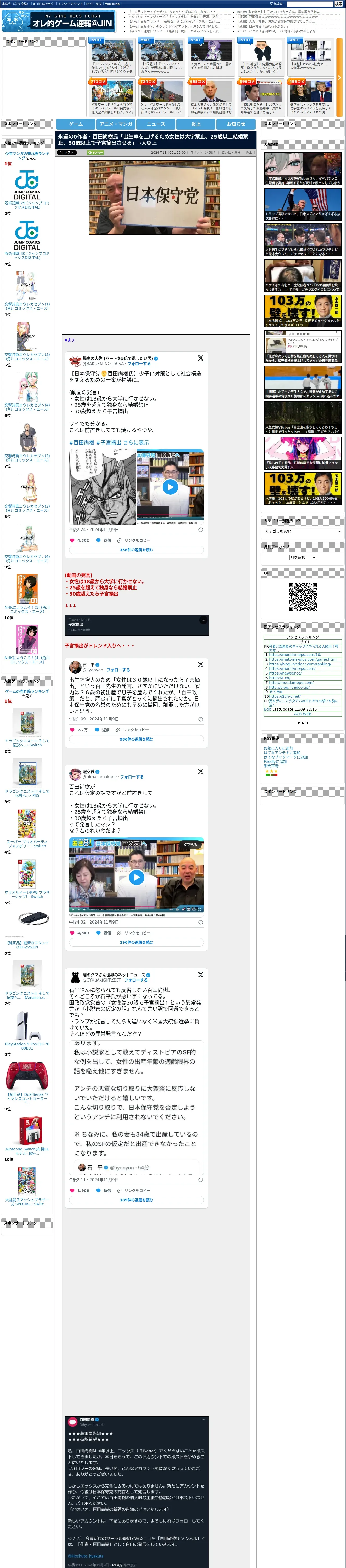The image size is (346, 1568).
Task: Click X logo on 闇のクマさん tweet
Action: click(x=200, y=975)
